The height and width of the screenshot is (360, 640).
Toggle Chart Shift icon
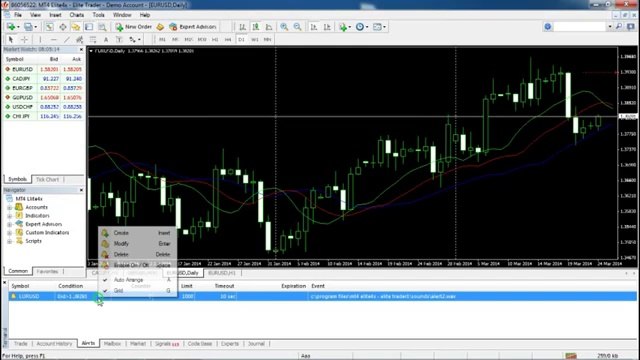(x=327, y=27)
